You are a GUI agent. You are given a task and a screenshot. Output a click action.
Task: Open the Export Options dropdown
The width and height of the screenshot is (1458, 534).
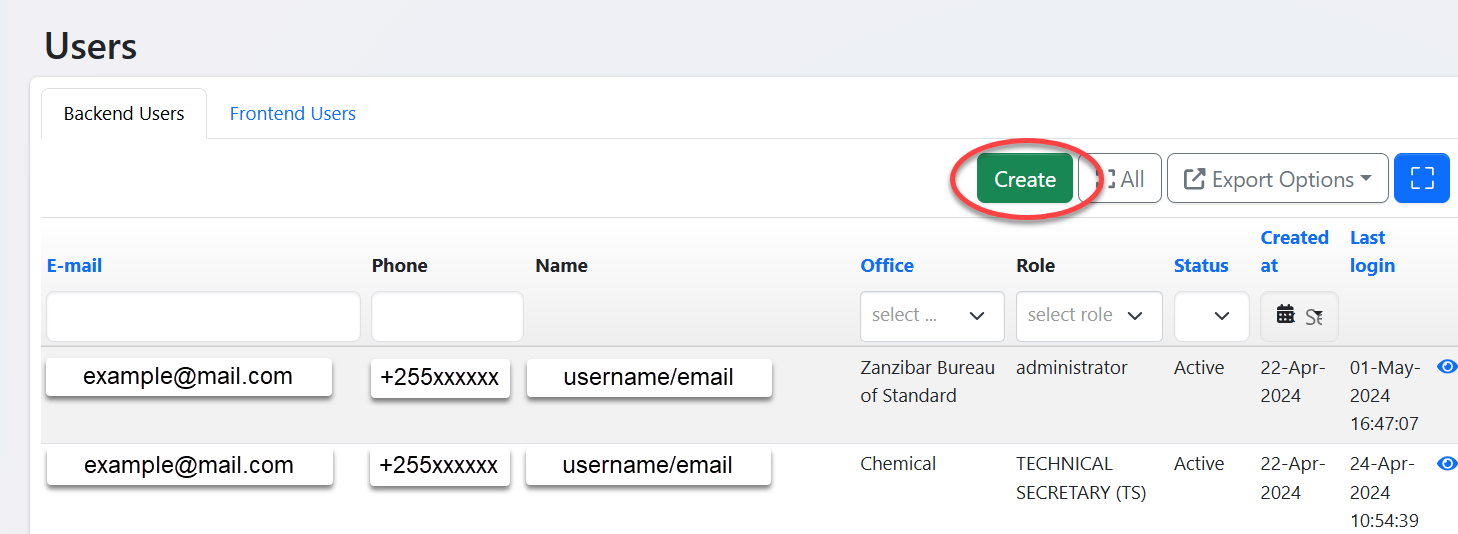1277,179
